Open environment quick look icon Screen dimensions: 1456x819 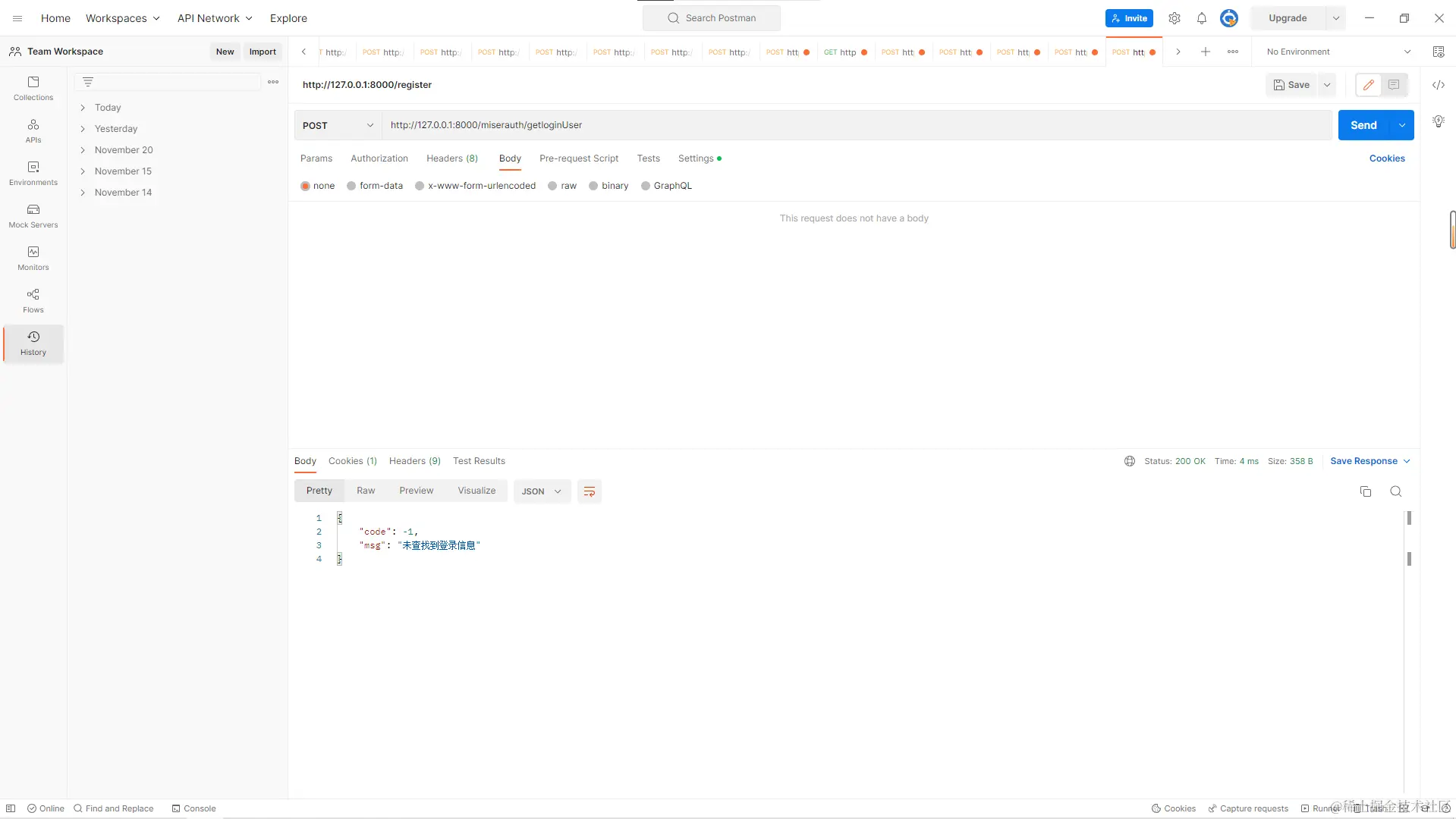(1439, 52)
